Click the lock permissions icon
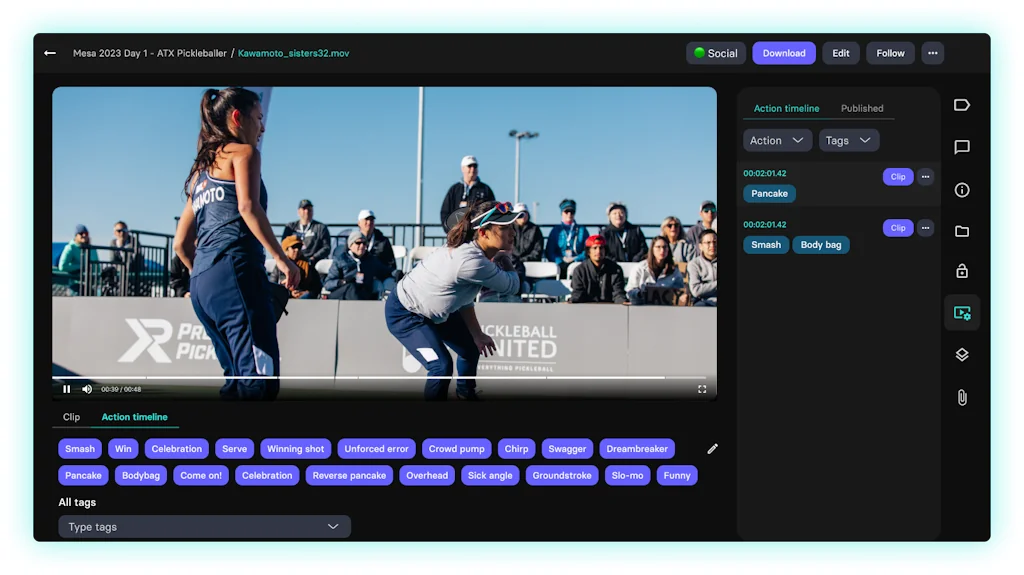Viewport: 1024px width, 575px height. 961,271
